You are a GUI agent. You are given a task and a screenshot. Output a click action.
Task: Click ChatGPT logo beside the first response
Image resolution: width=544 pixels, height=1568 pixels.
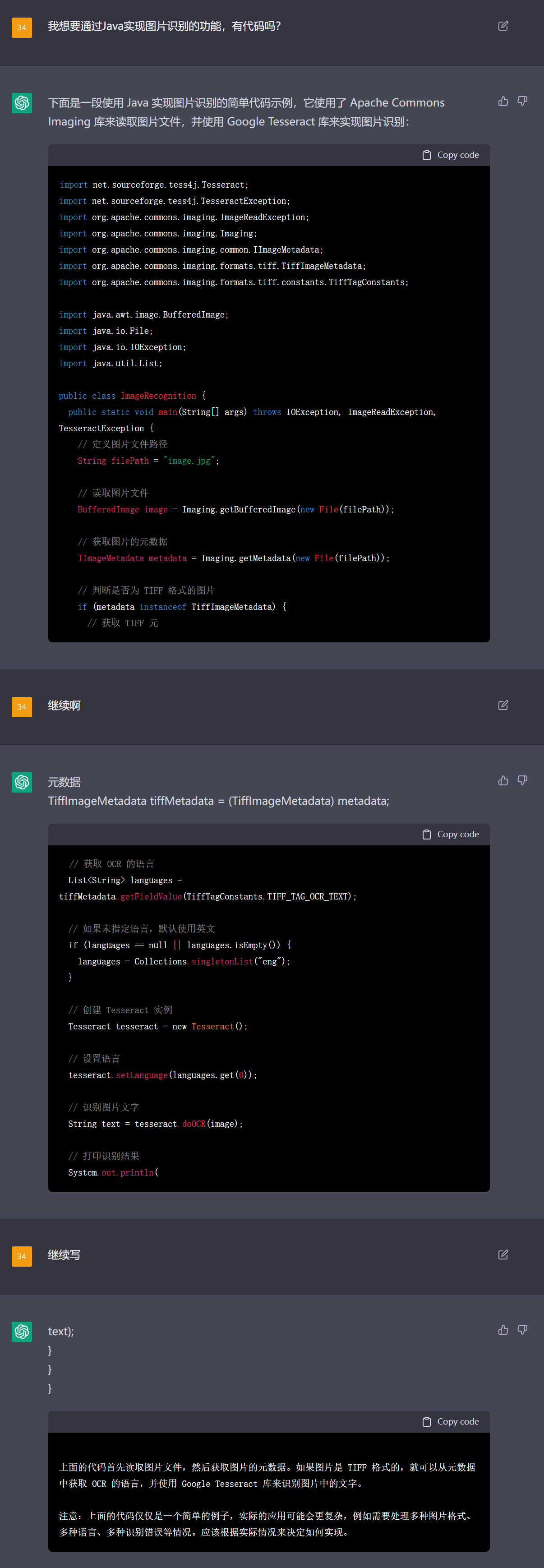tap(22, 103)
